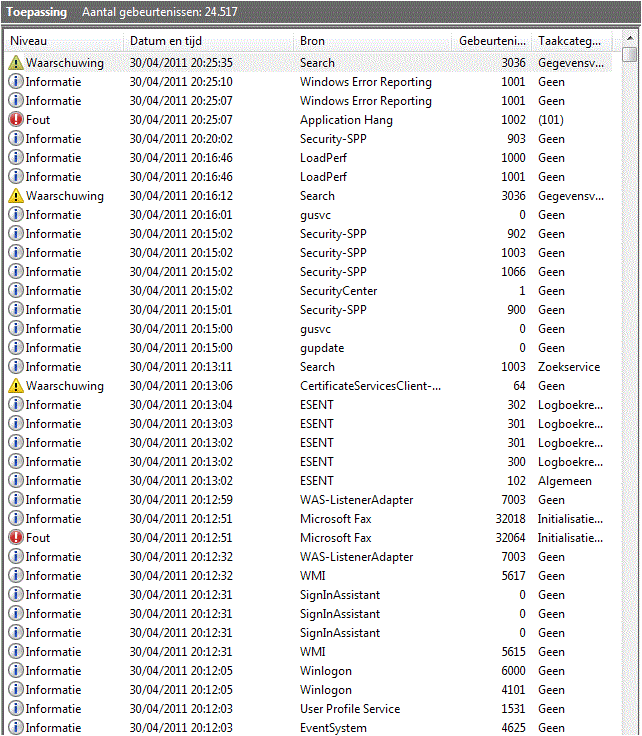This screenshot has height=736, width=642.
Task: Sort by the Gebeurteni... column header
Action: [x=492, y=41]
